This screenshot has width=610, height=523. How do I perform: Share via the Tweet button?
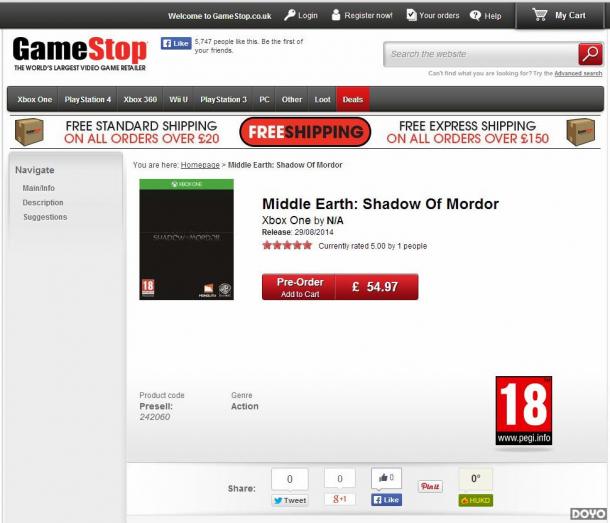pyautogui.click(x=290, y=500)
